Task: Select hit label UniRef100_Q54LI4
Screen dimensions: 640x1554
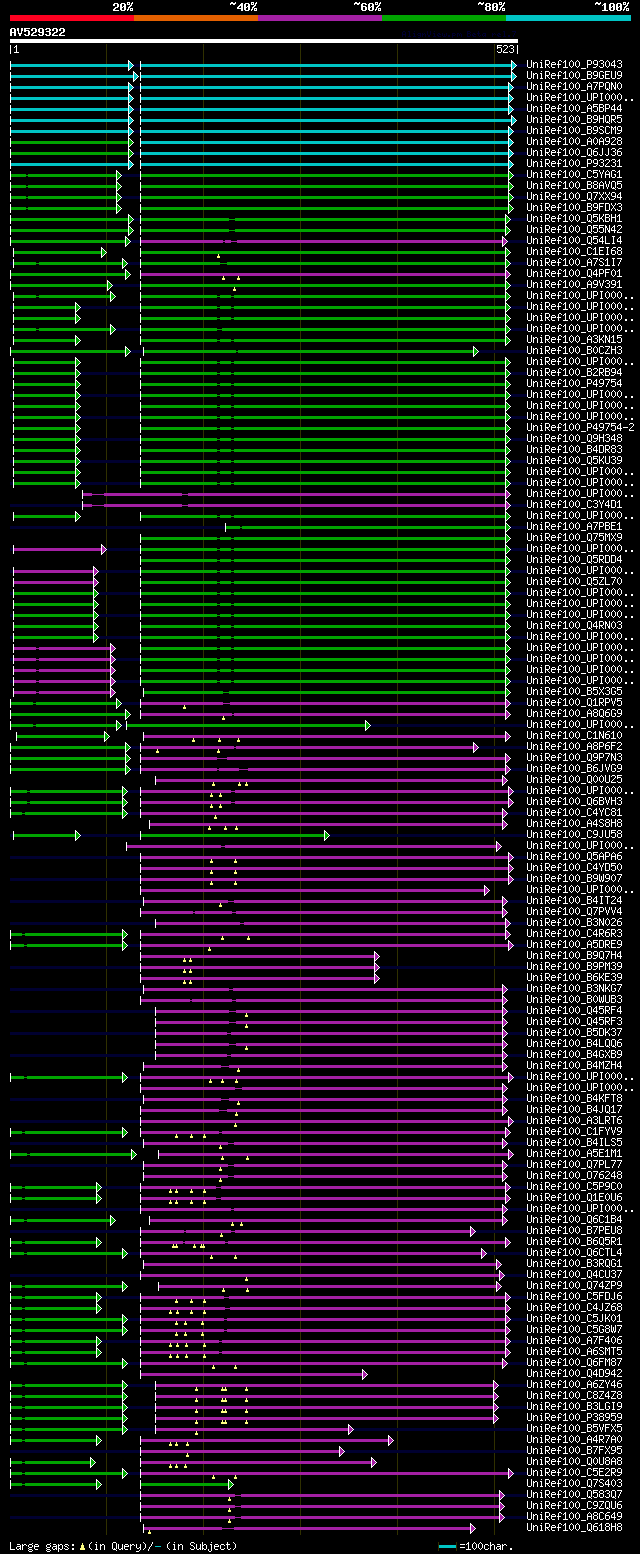Action: click(x=574, y=240)
